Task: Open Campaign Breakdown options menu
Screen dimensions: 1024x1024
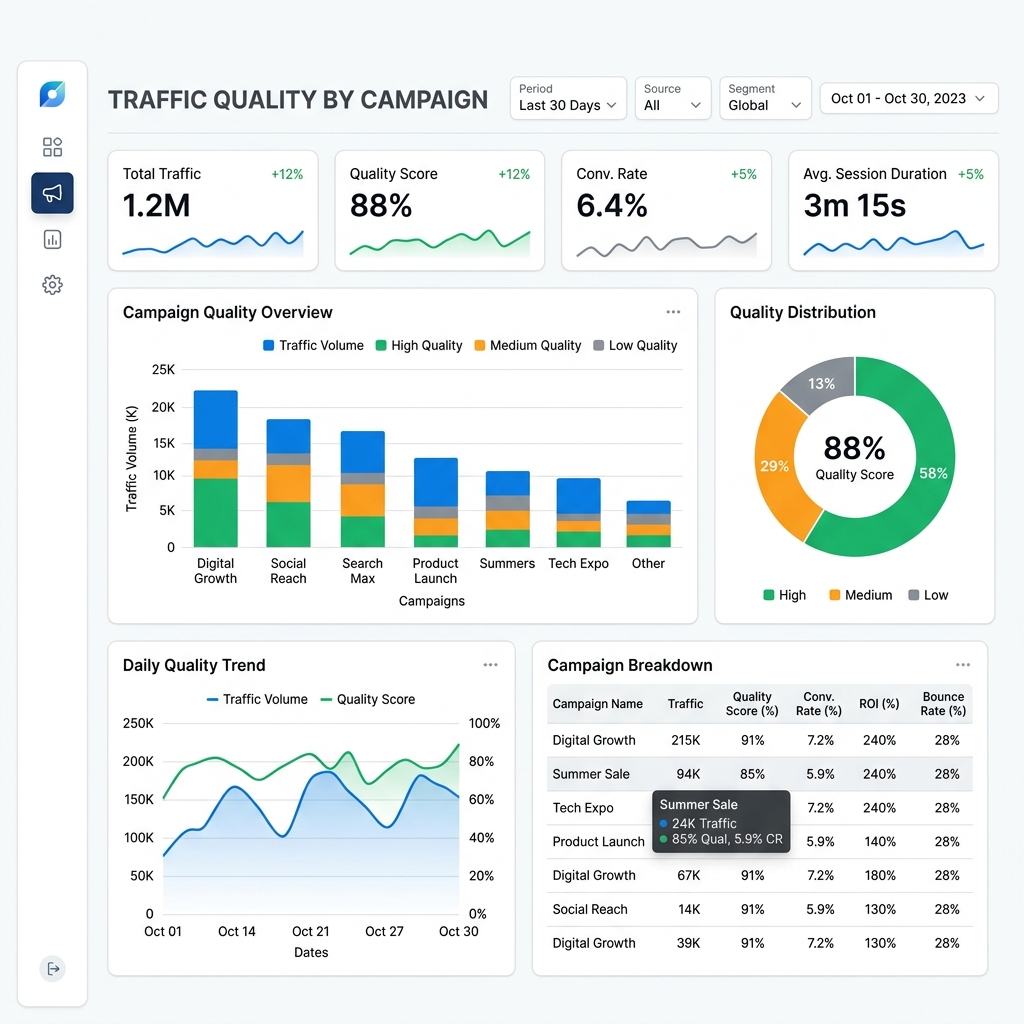Action: point(963,665)
